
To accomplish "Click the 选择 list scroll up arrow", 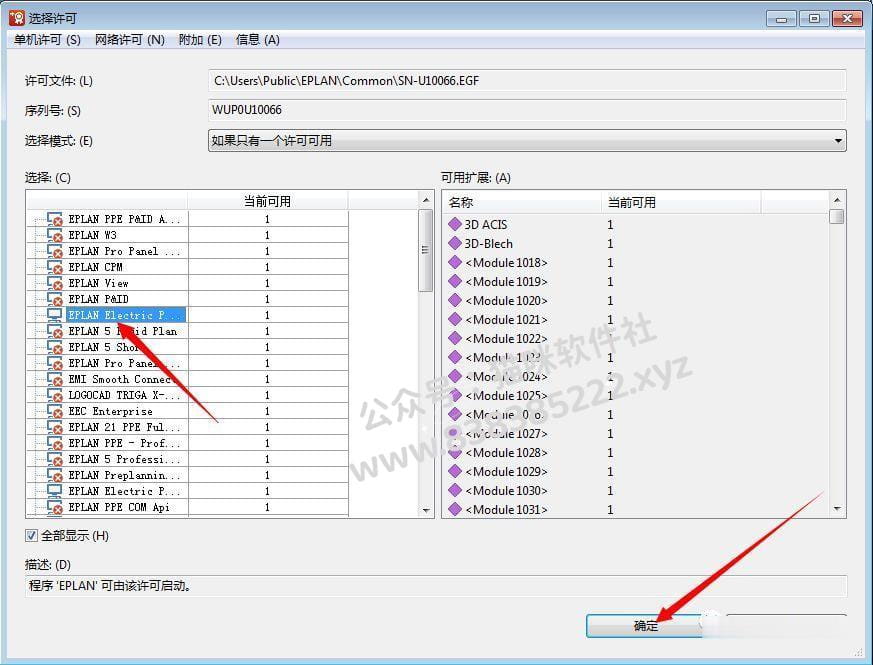I will [x=426, y=200].
